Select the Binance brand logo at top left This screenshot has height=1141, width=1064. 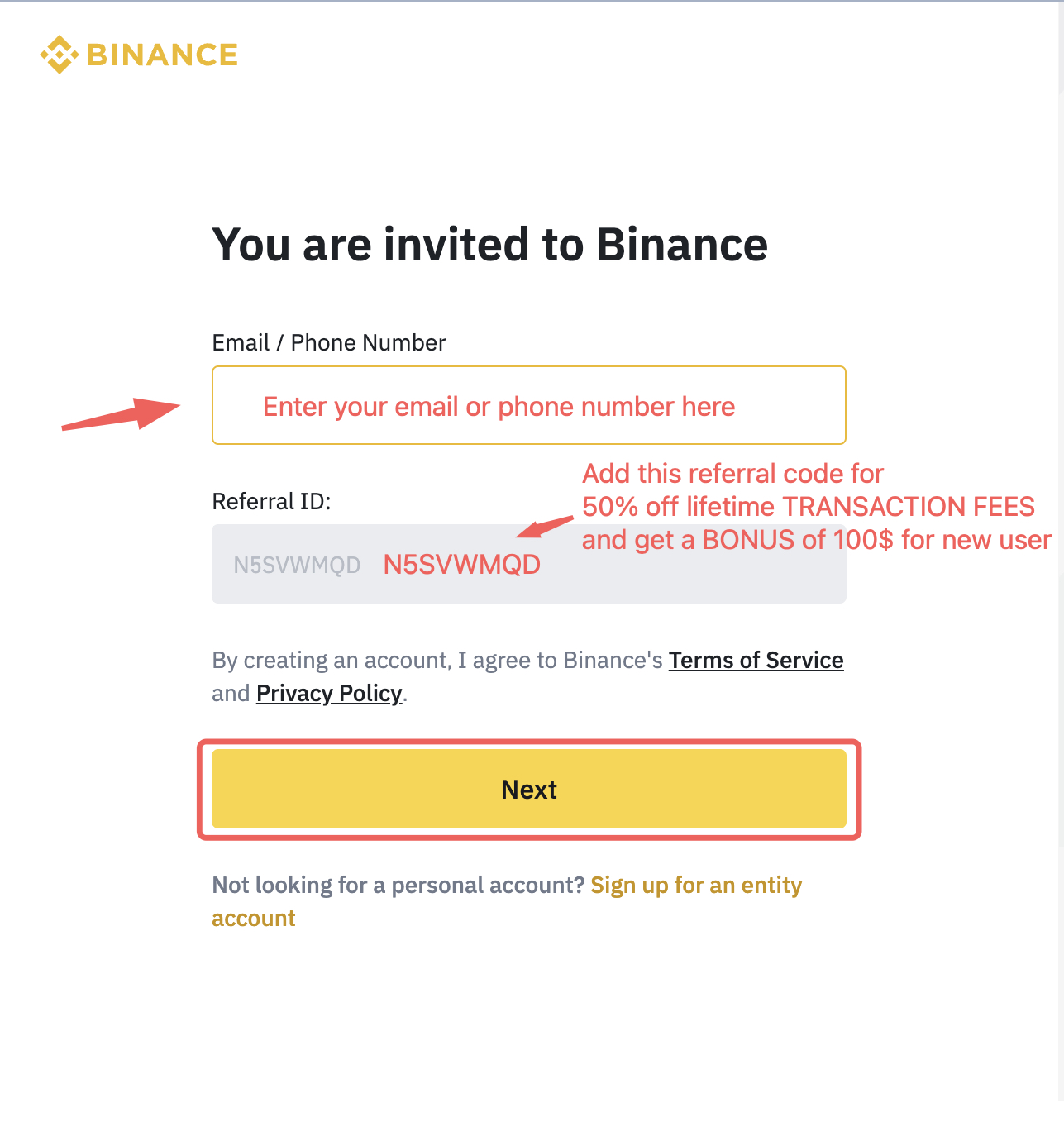tap(139, 55)
